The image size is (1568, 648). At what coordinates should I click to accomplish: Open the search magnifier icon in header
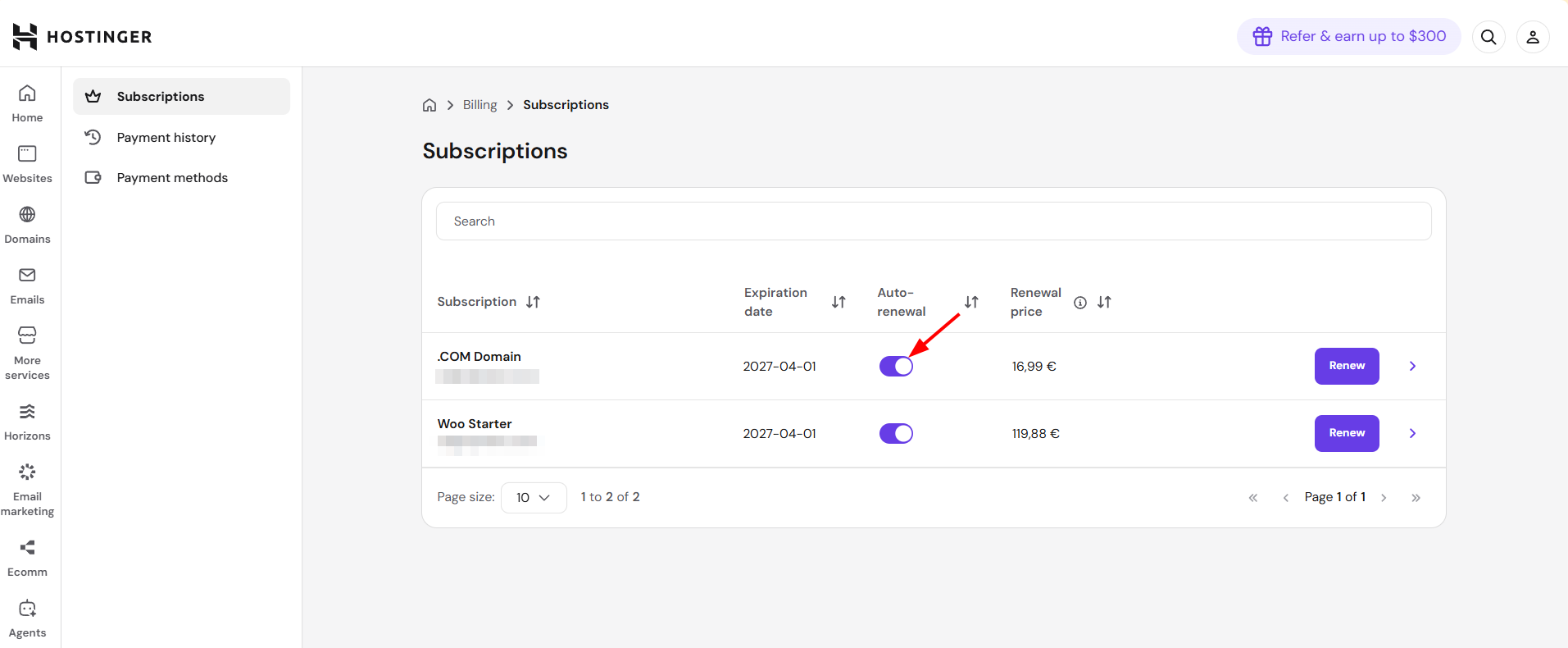[x=1488, y=37]
